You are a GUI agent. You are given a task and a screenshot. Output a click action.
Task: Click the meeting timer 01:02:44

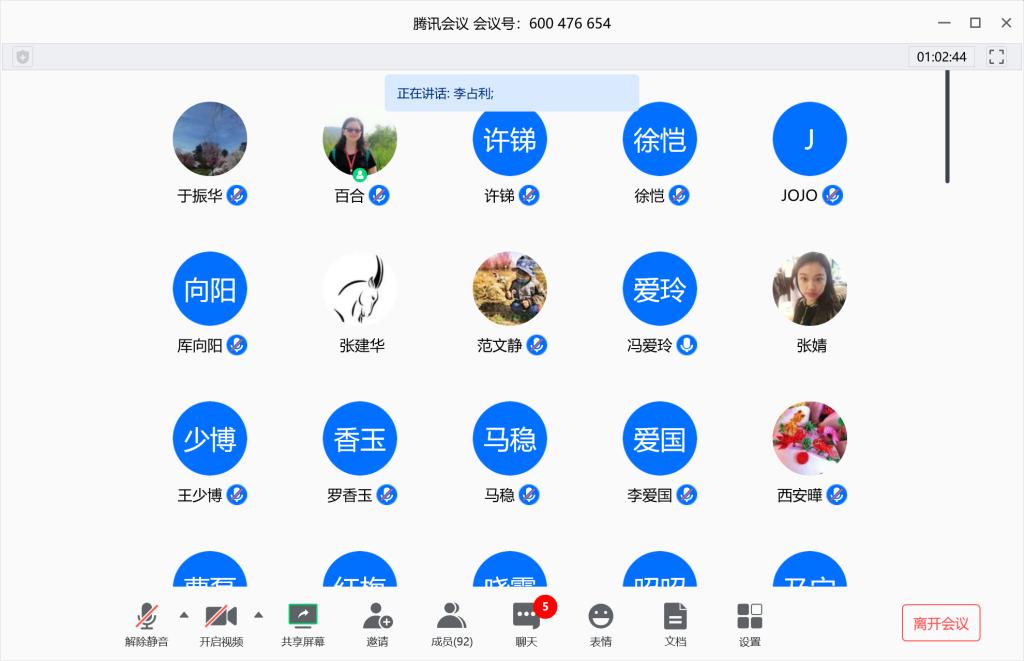point(941,57)
